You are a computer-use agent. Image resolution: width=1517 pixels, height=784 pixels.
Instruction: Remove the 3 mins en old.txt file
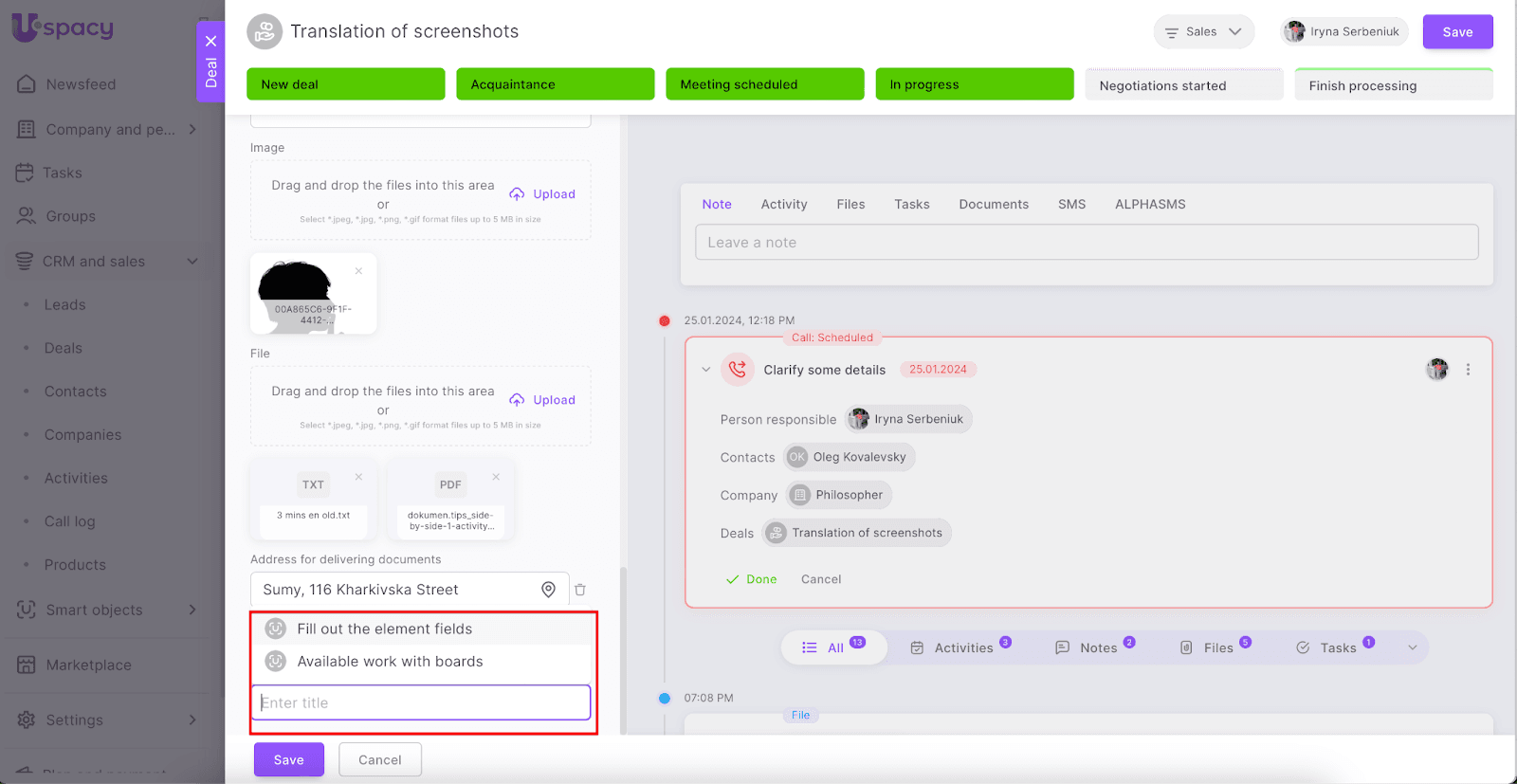click(x=358, y=477)
